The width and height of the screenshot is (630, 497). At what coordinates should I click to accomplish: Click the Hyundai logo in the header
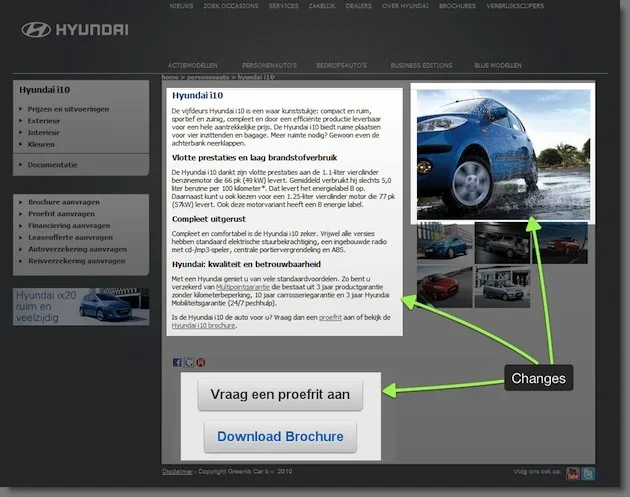click(75, 30)
